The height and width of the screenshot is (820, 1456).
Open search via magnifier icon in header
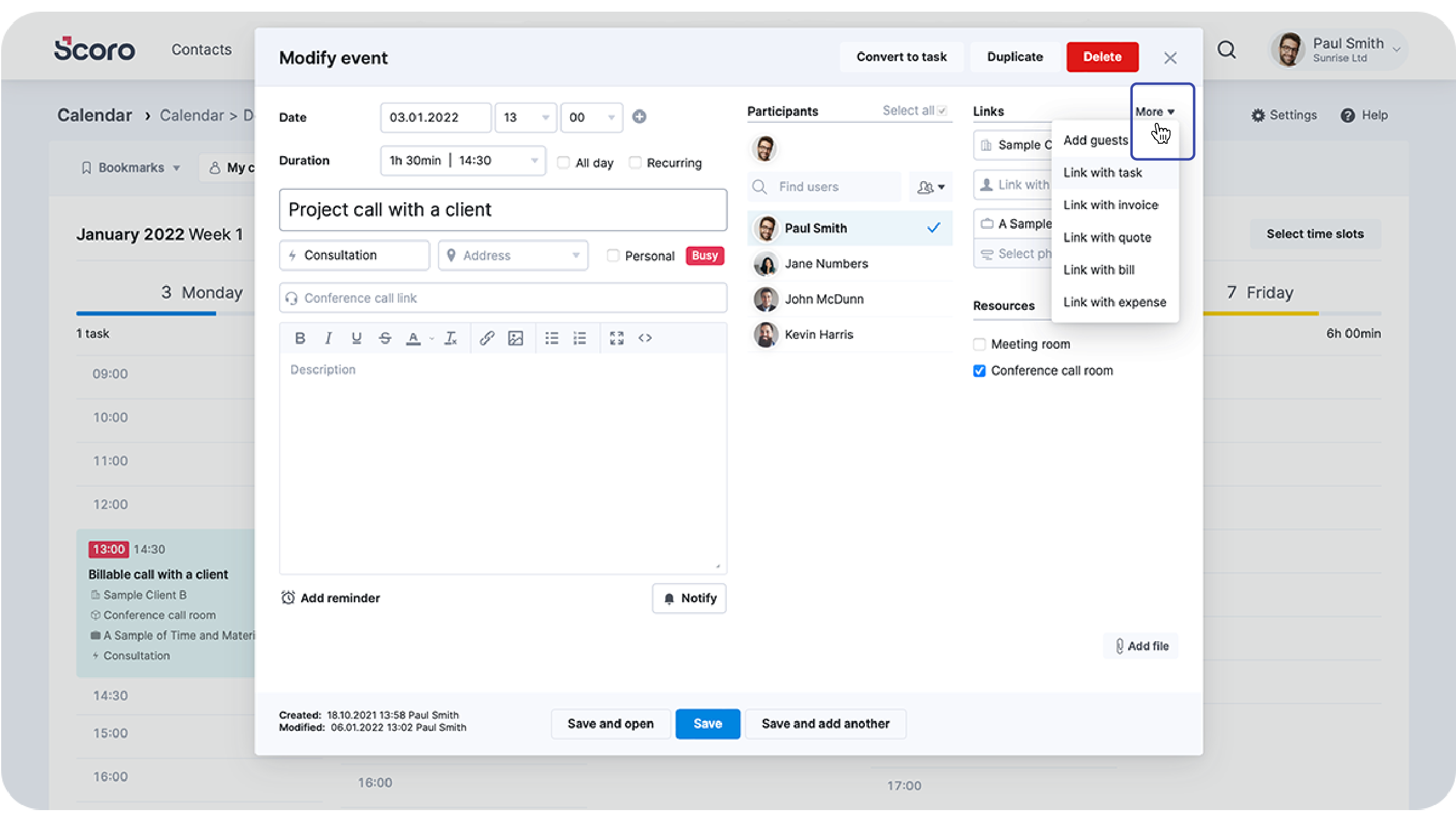[1227, 50]
